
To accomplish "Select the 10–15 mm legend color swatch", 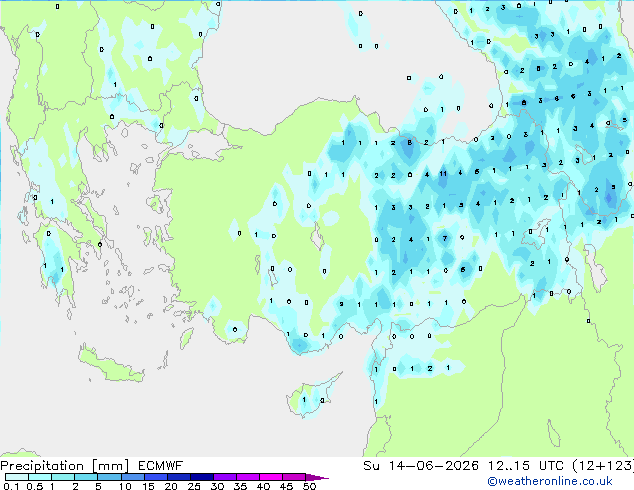I will (x=132, y=477).
